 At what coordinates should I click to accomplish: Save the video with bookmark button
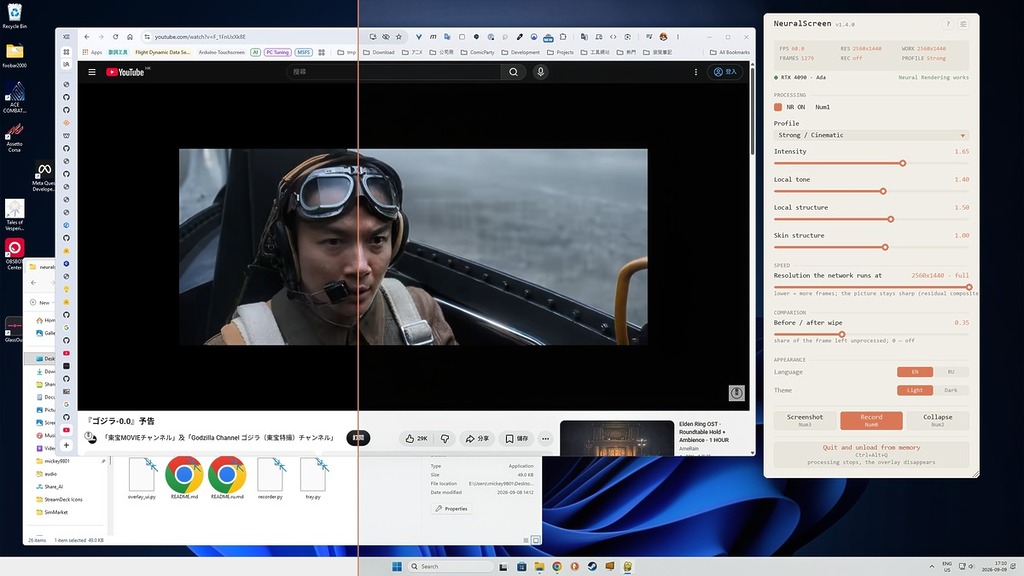tap(517, 438)
